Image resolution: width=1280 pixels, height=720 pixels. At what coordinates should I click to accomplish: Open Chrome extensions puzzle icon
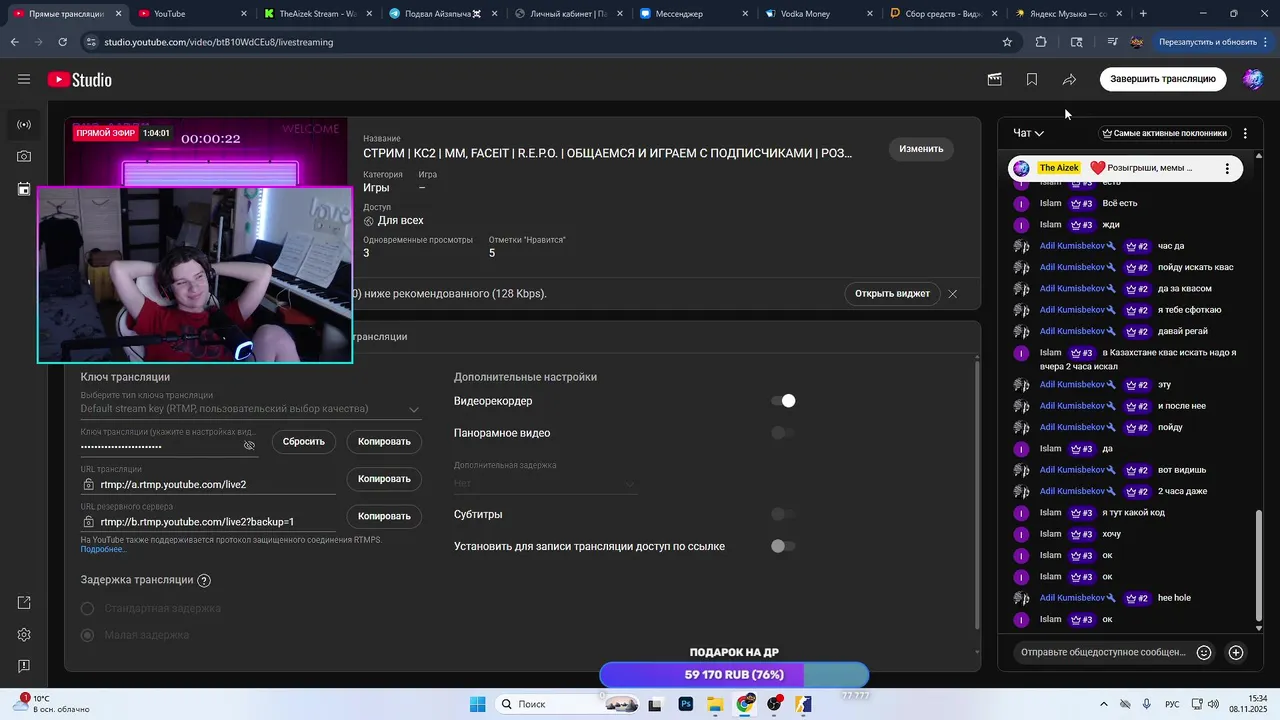coord(1041,42)
